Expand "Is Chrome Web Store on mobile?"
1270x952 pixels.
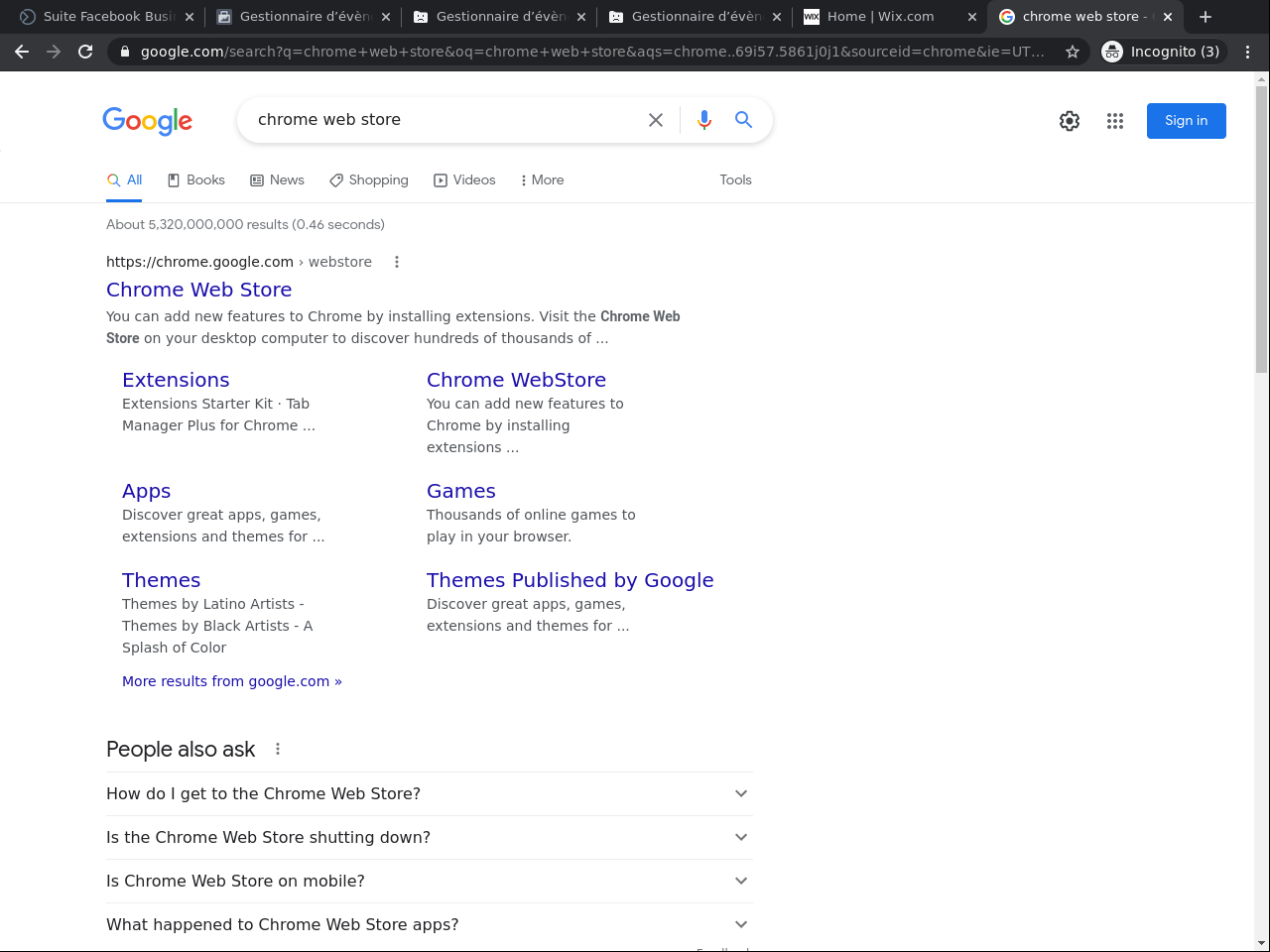pos(741,881)
